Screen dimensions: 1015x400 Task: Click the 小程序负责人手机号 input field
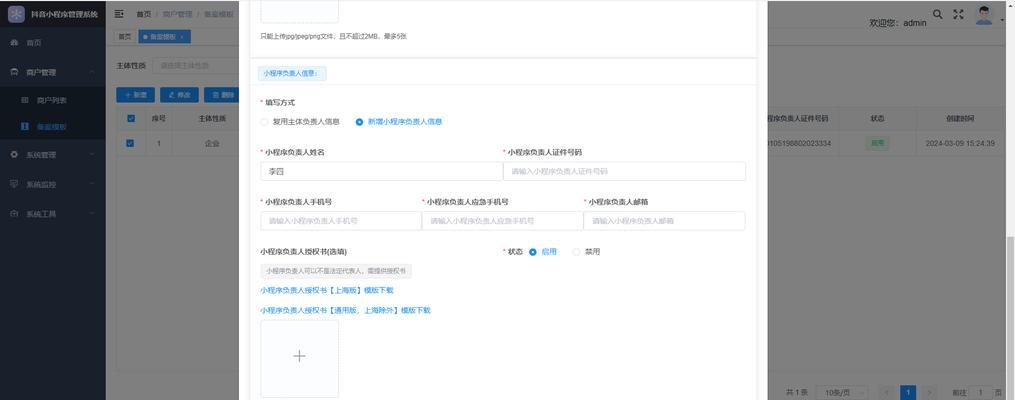pyautogui.click(x=340, y=221)
